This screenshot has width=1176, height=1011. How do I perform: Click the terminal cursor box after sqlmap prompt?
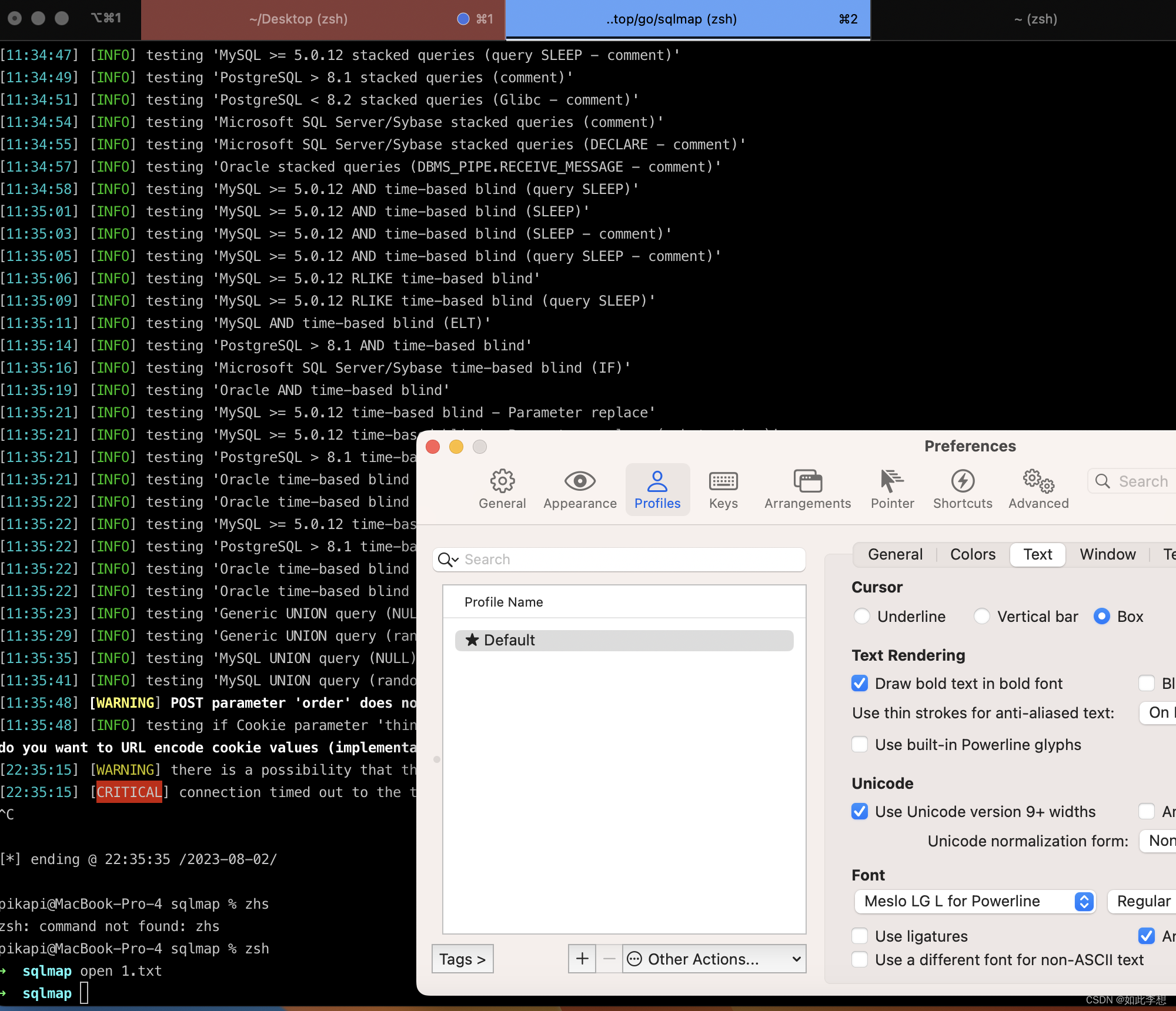click(84, 993)
